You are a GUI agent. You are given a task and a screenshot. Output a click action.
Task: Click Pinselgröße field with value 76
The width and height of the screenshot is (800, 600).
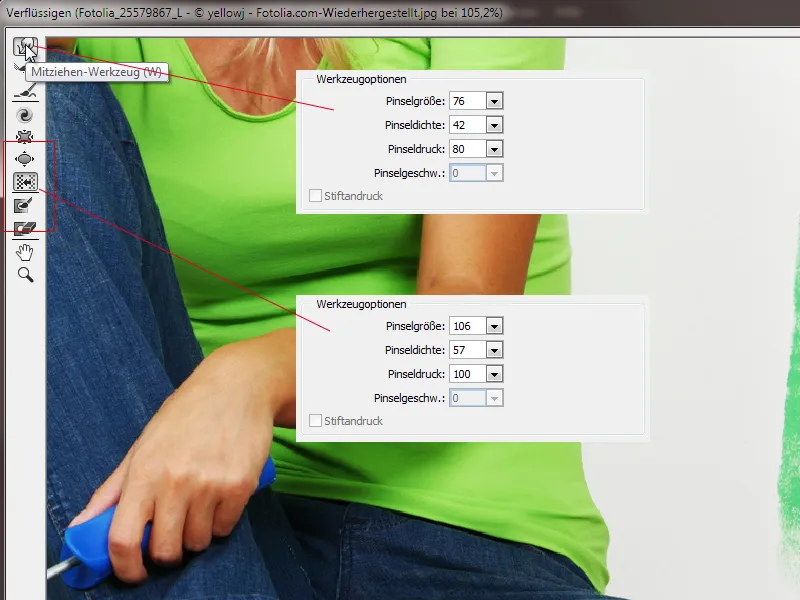point(468,101)
